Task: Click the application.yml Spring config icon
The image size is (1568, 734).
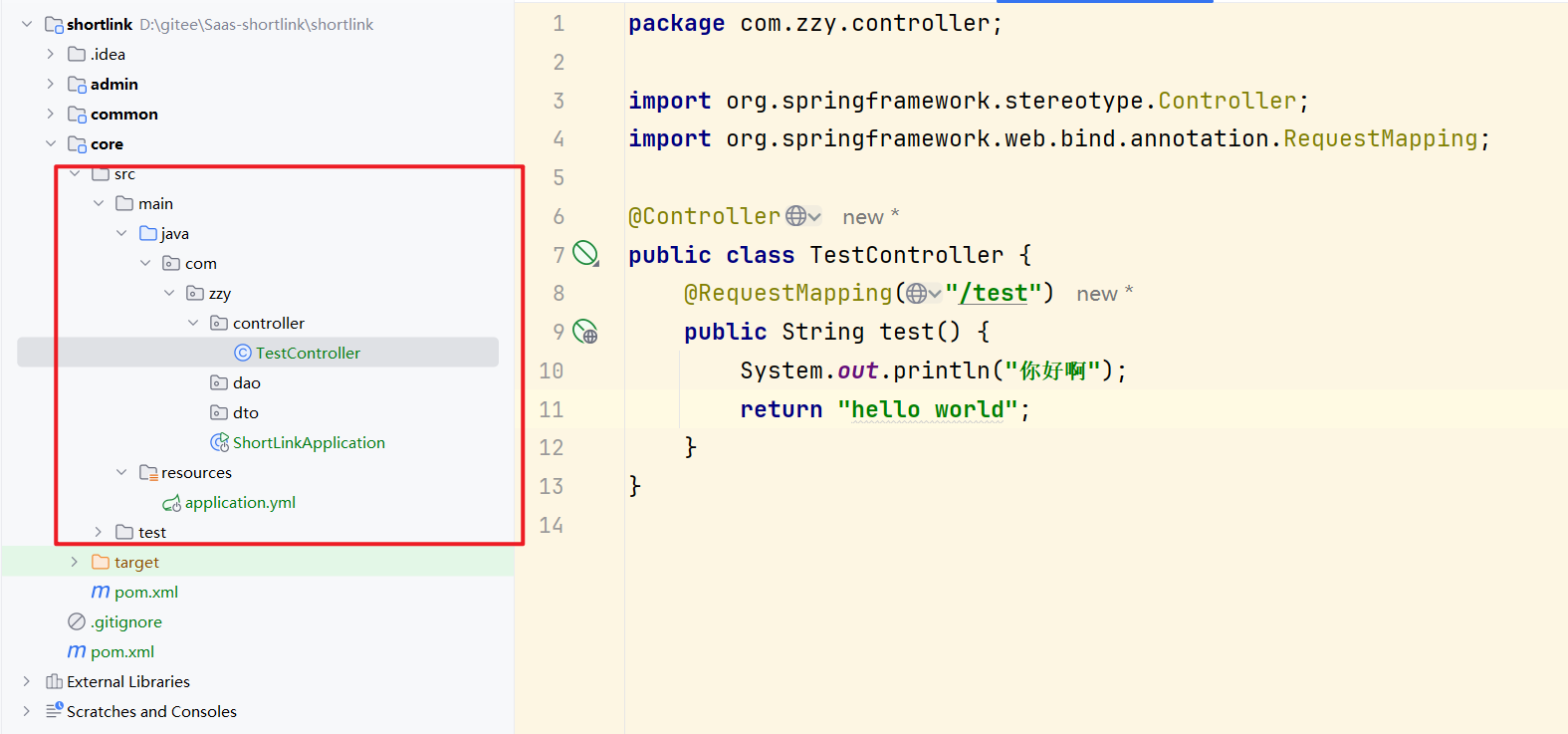Action: [x=172, y=503]
